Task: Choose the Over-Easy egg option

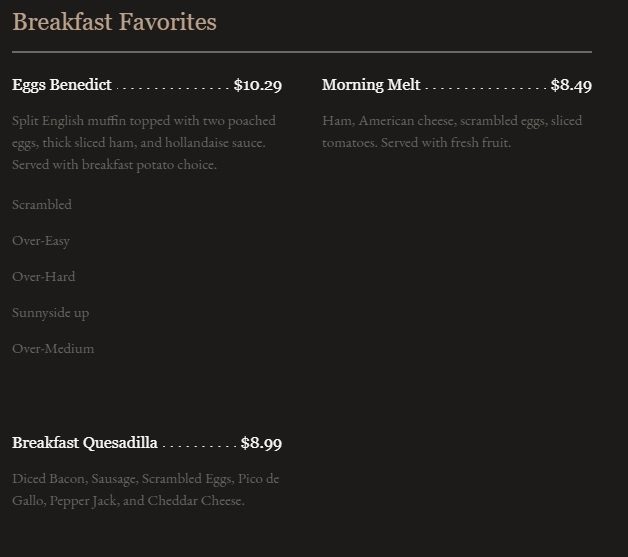Action: click(41, 241)
